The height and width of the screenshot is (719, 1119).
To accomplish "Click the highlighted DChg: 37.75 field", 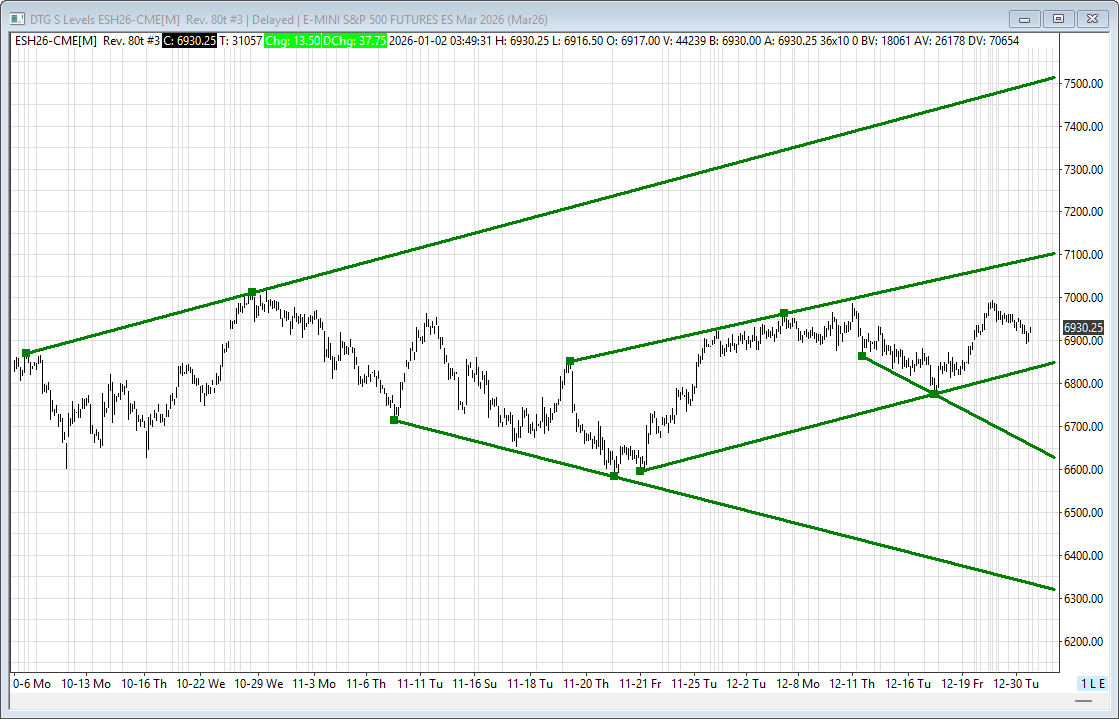I will [x=356, y=41].
